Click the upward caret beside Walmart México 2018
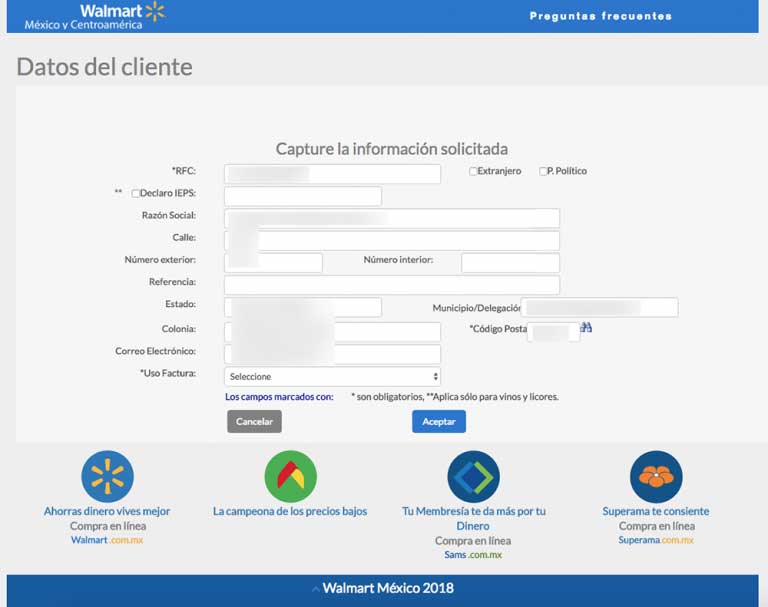 pos(315,589)
